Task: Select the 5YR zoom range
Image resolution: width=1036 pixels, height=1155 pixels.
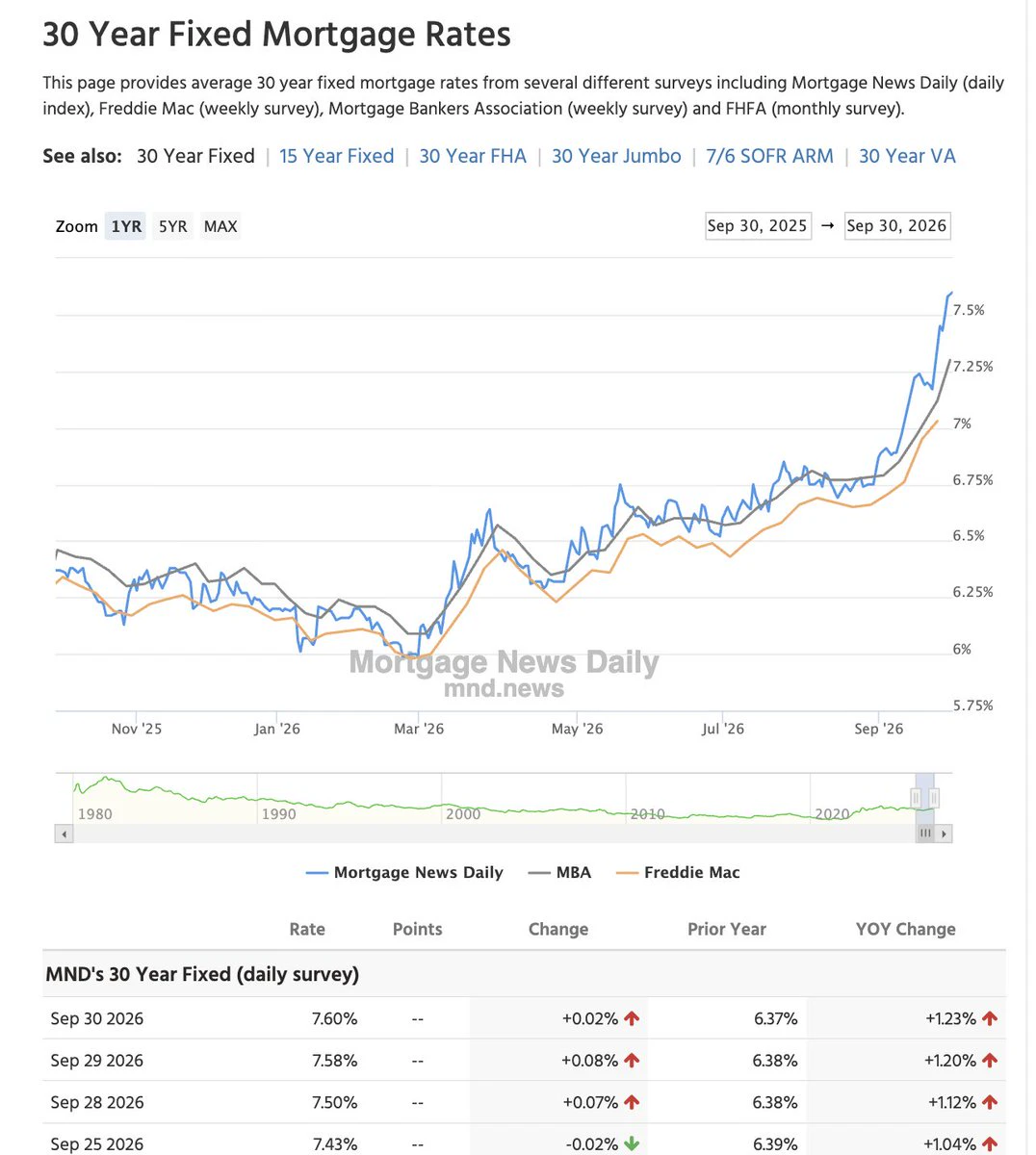Action: click(173, 226)
